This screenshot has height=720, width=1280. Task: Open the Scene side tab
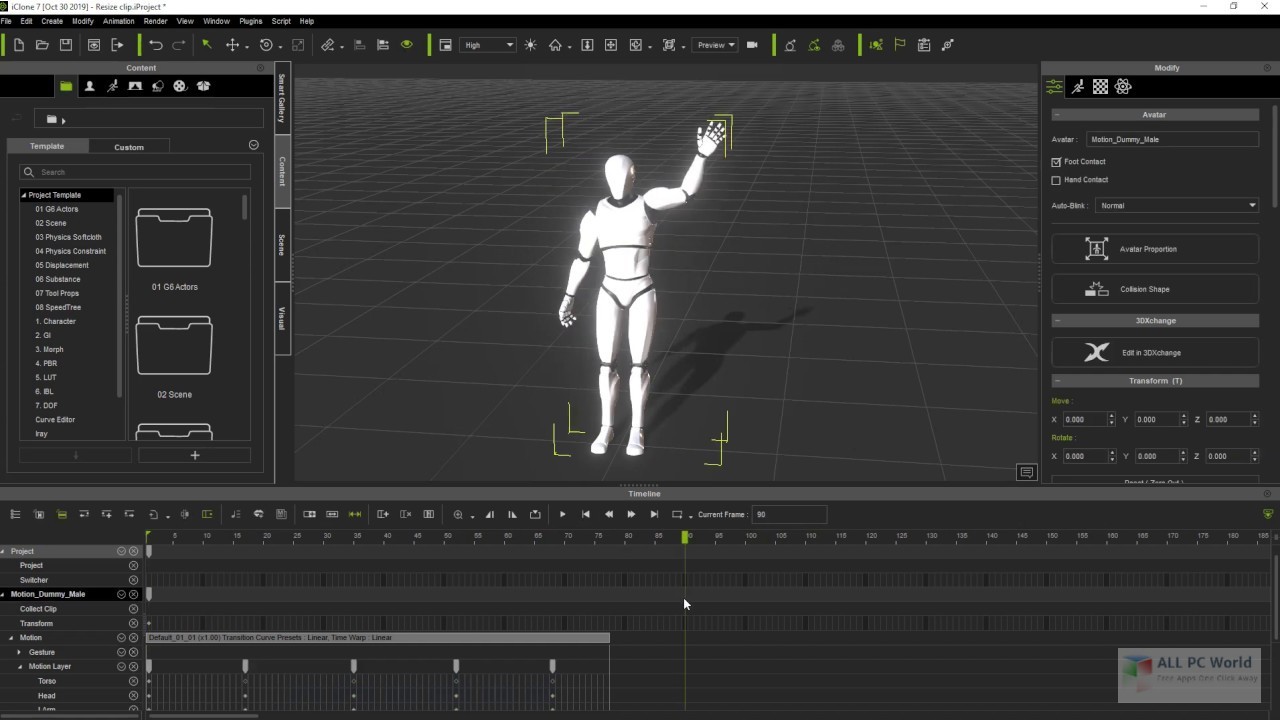tap(282, 244)
